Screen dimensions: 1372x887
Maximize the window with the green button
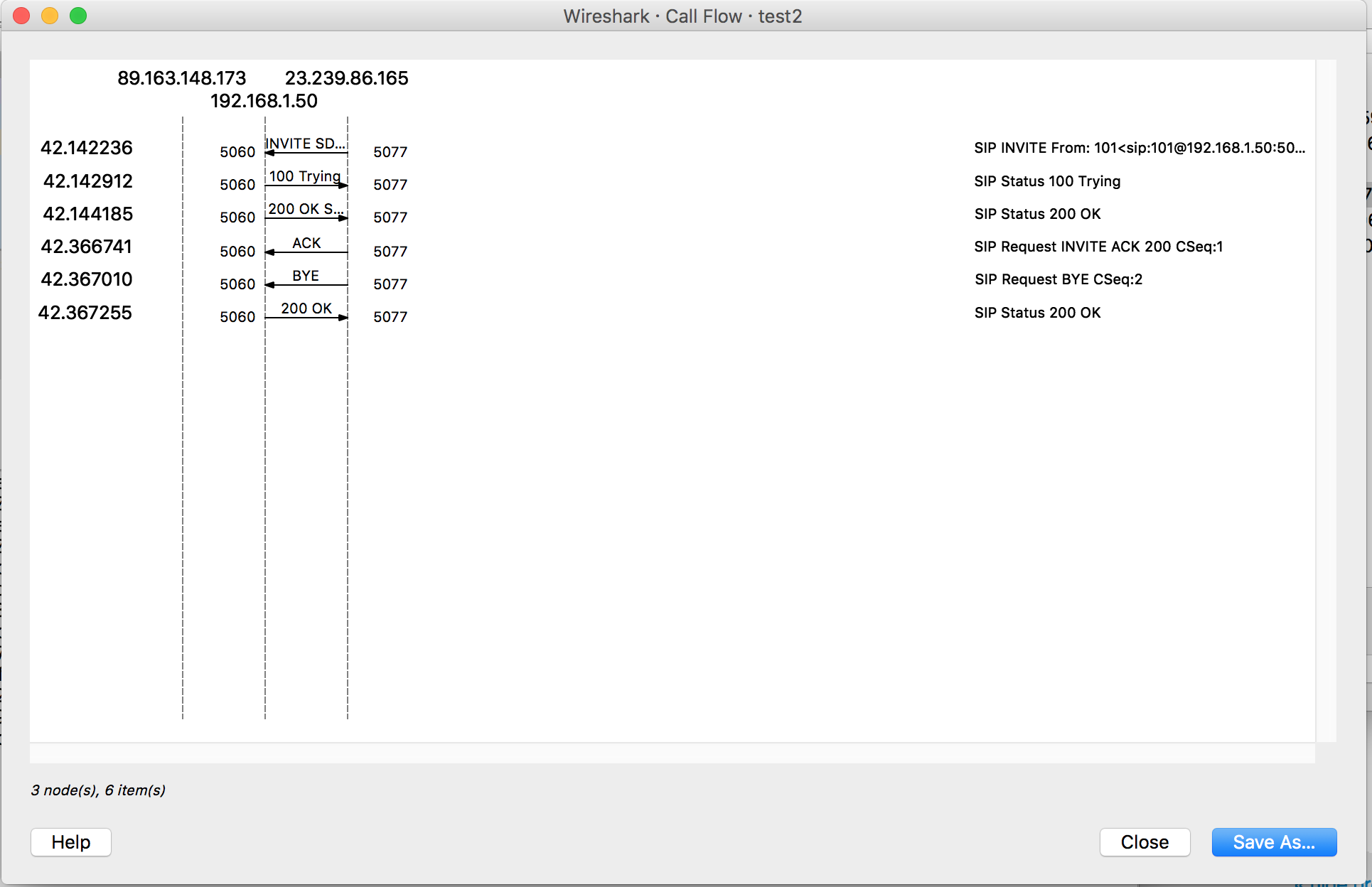pyautogui.click(x=78, y=16)
